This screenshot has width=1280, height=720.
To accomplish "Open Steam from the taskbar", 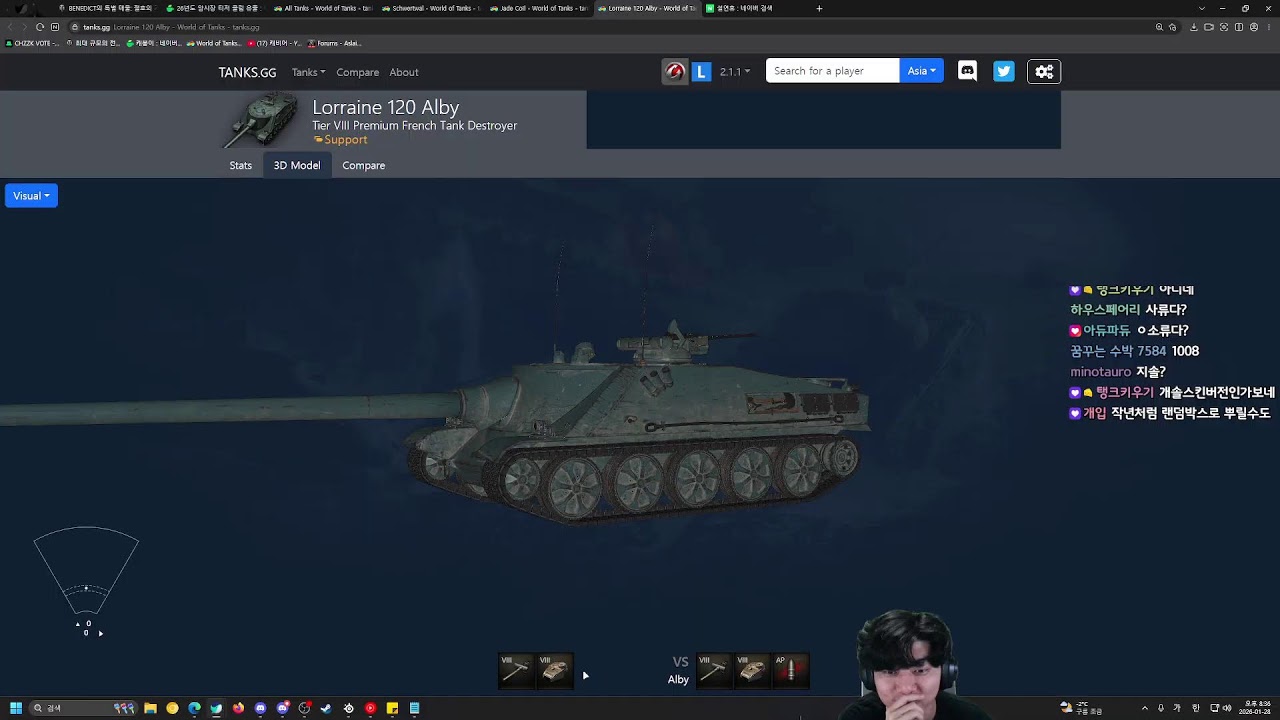I will coord(326,708).
